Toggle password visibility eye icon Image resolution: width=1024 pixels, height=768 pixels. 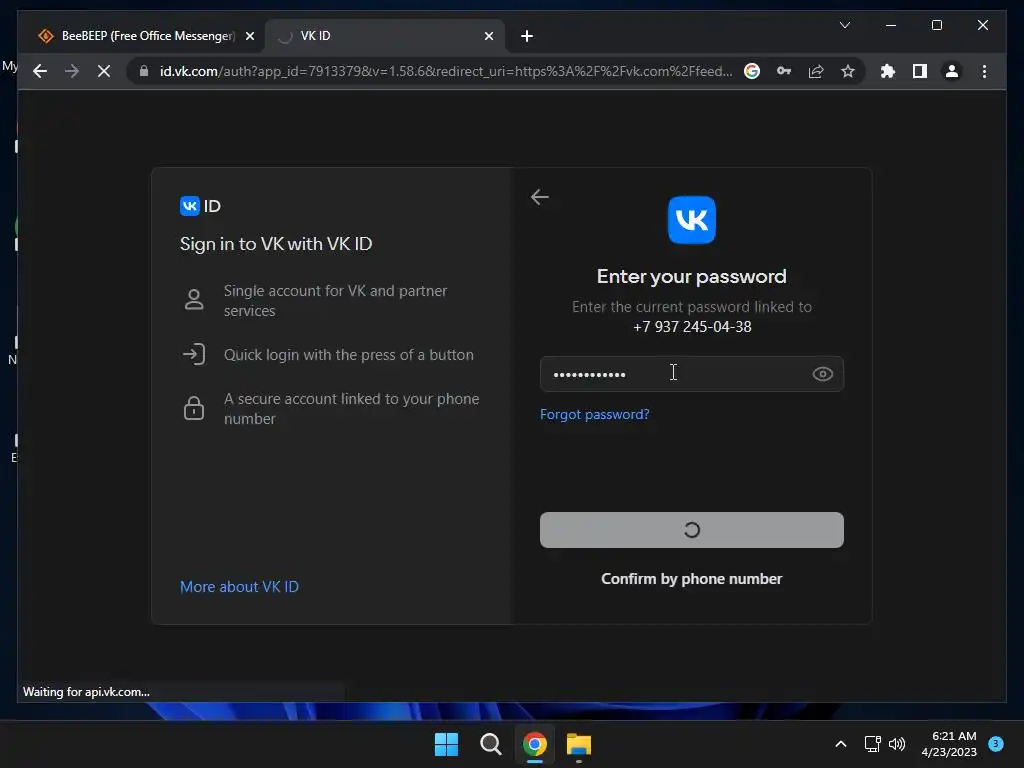pyautogui.click(x=822, y=374)
